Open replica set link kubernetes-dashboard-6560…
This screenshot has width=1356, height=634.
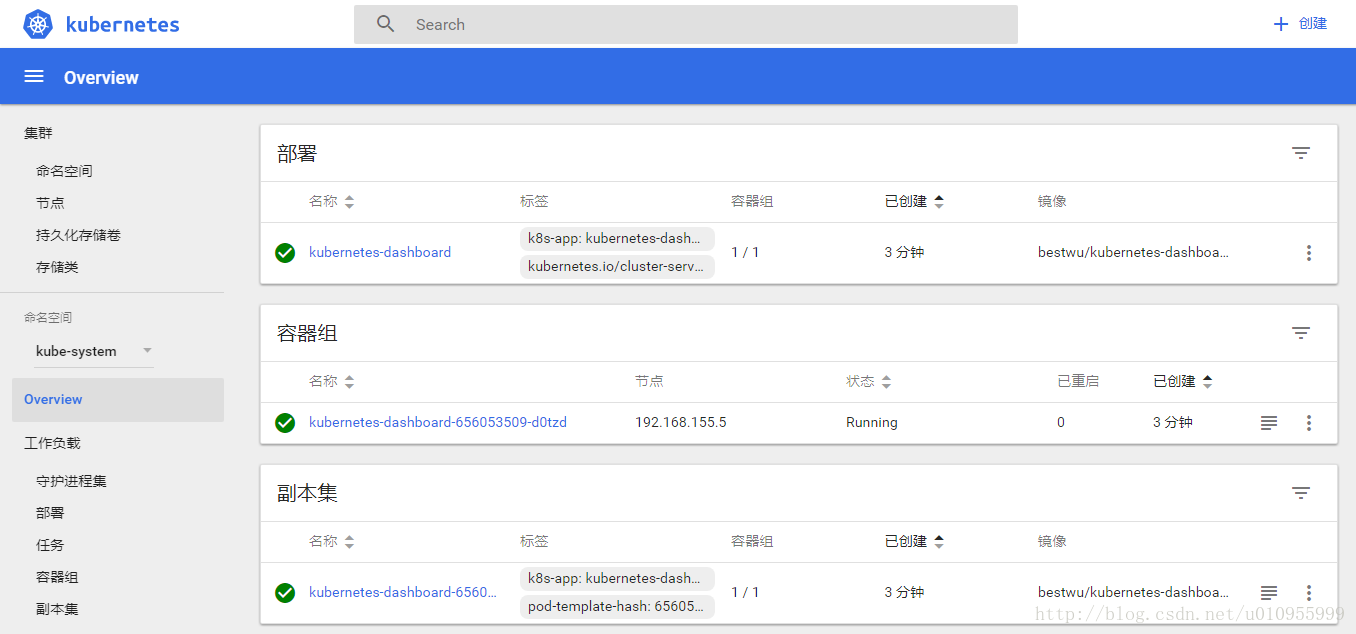403,593
